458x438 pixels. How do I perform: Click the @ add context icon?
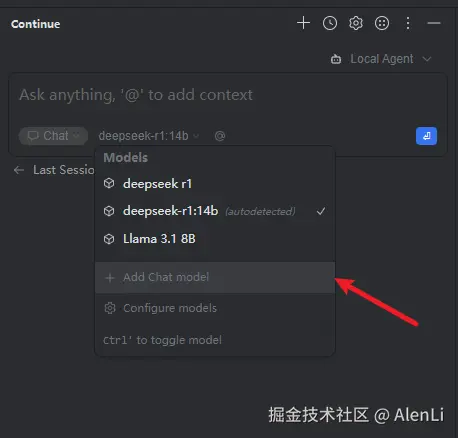pos(220,136)
